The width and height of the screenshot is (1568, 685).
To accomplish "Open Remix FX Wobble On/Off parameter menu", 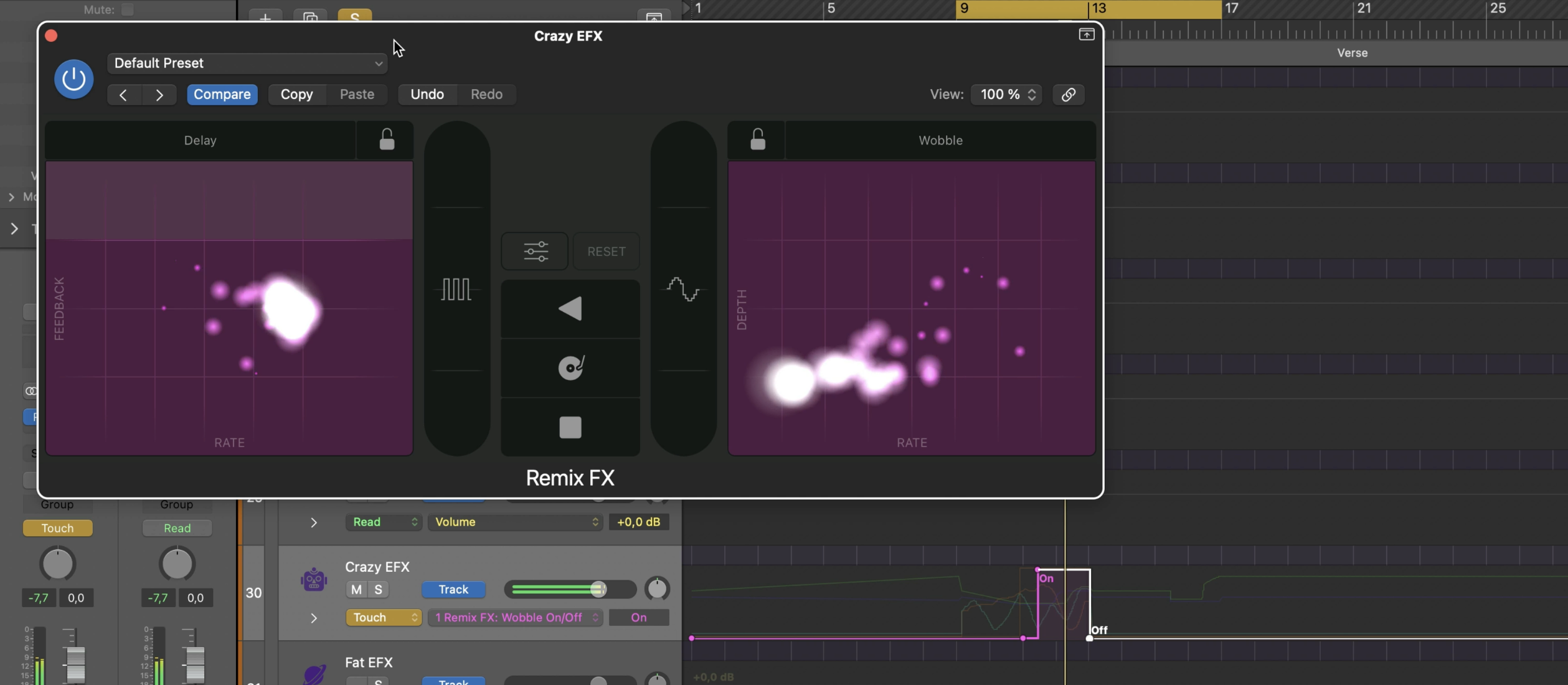I will 515,618.
